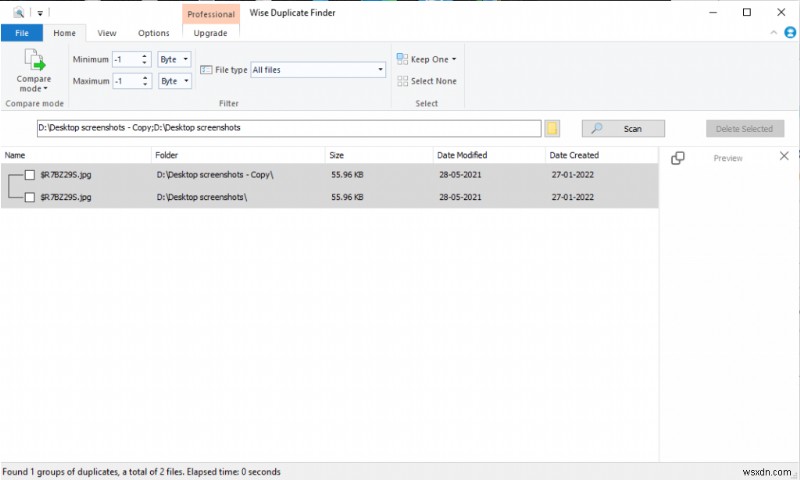Click the copy icon in preview panel

click(678, 158)
